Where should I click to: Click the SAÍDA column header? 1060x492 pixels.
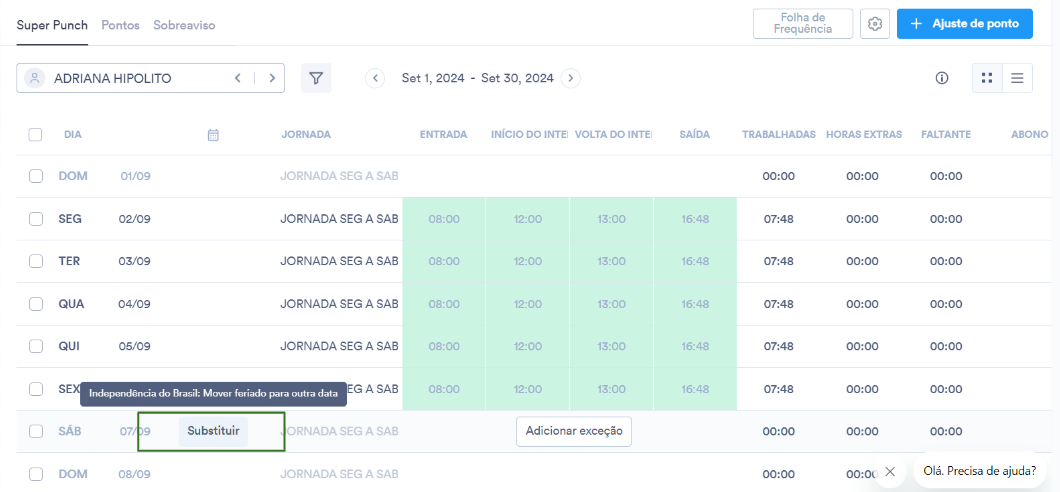coord(695,134)
